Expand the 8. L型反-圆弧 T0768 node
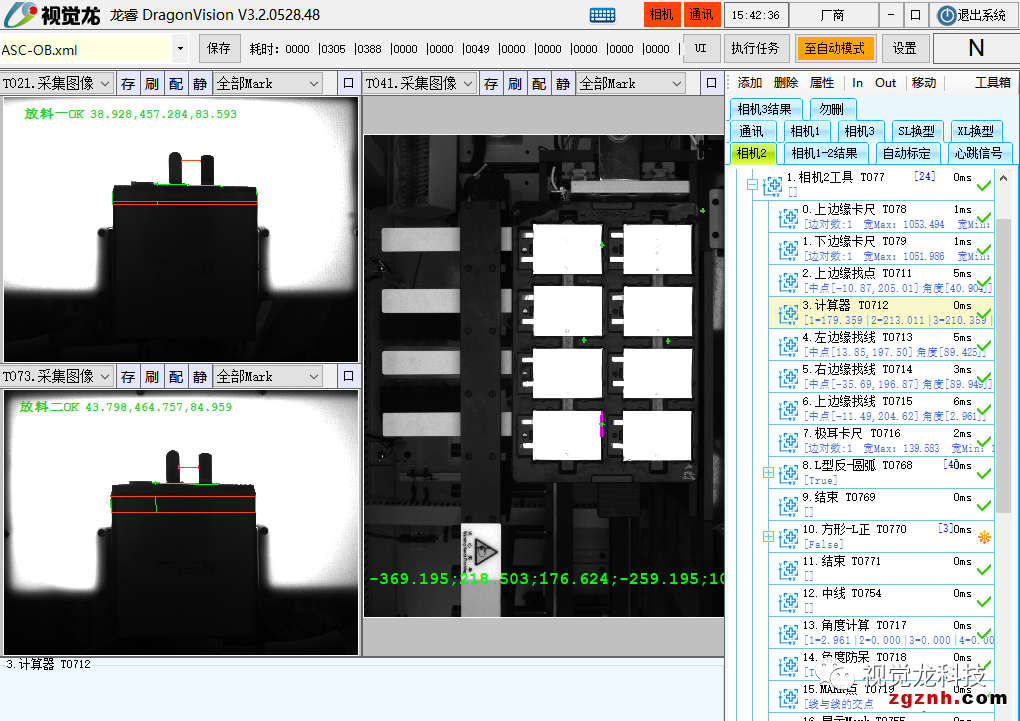This screenshot has height=721, width=1020. click(768, 472)
